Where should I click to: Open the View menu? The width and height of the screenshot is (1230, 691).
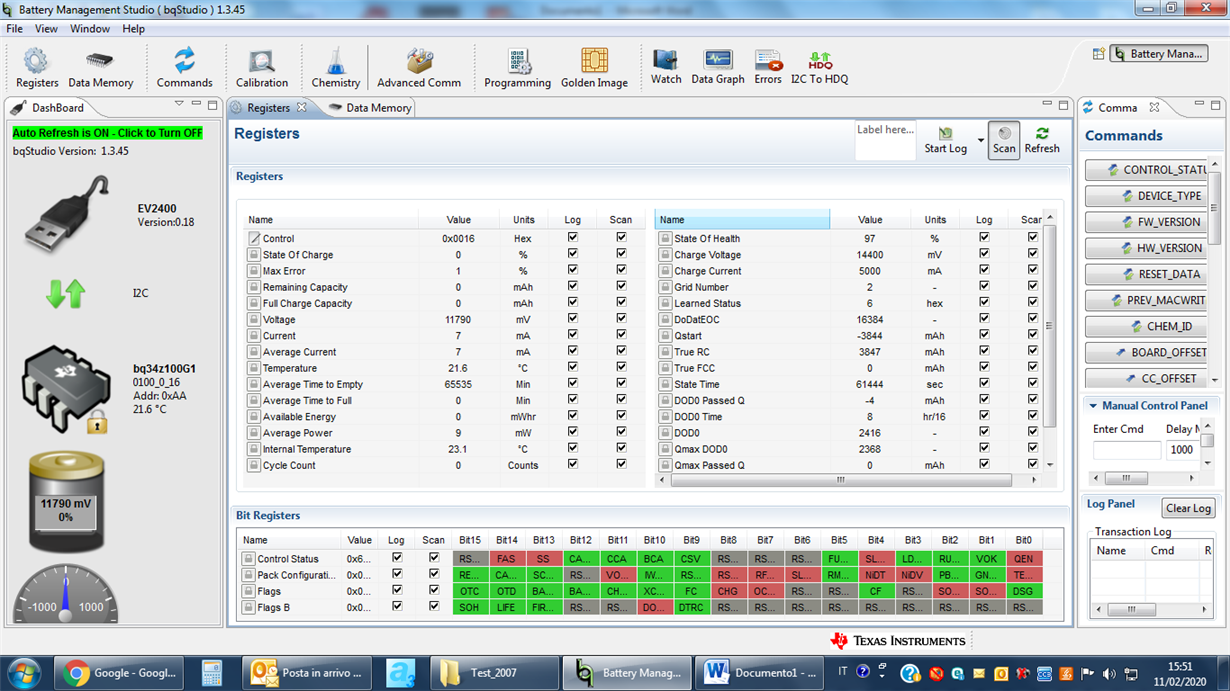point(46,29)
